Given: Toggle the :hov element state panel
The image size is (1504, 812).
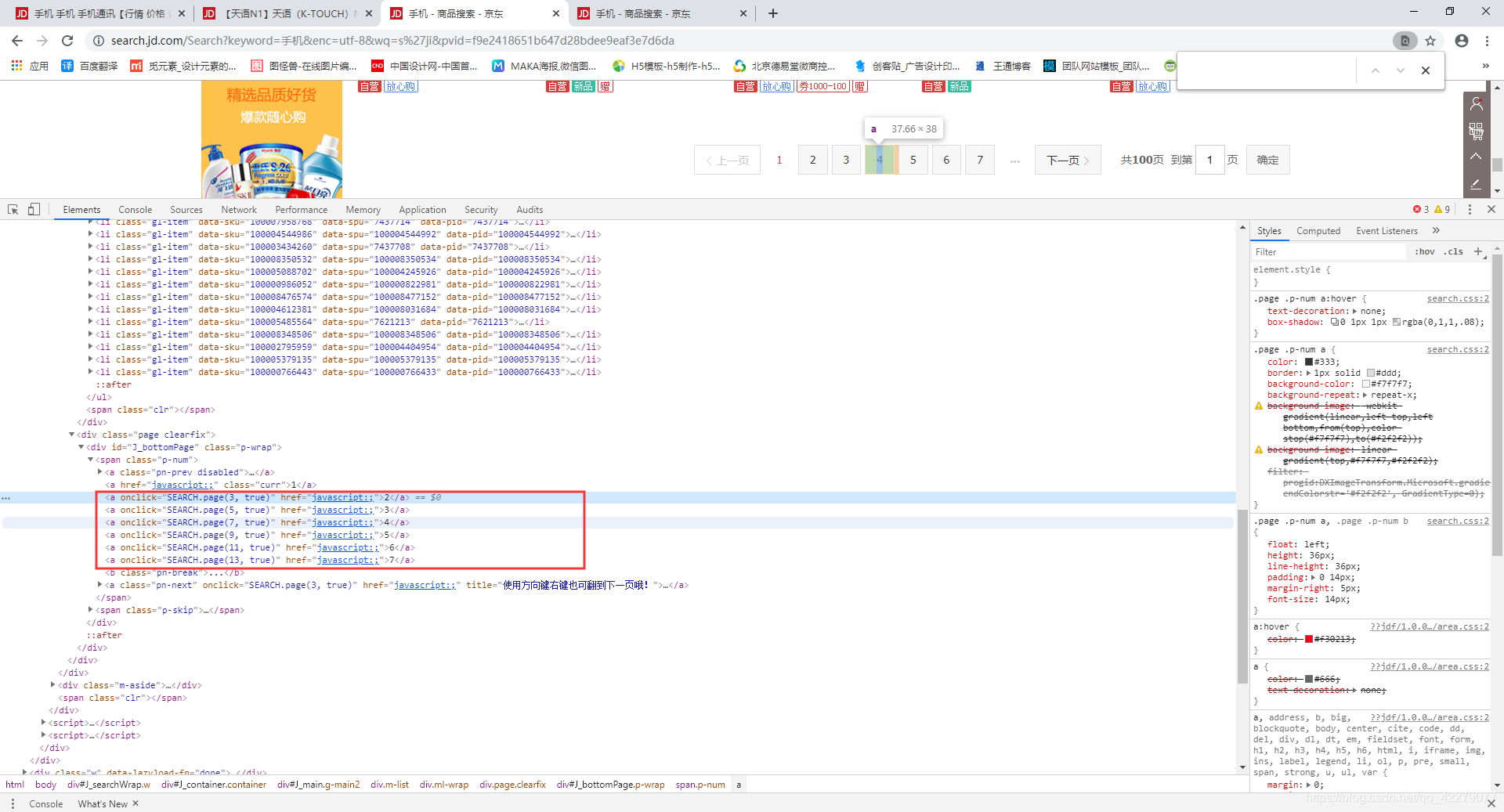Looking at the screenshot, I should [x=1425, y=252].
